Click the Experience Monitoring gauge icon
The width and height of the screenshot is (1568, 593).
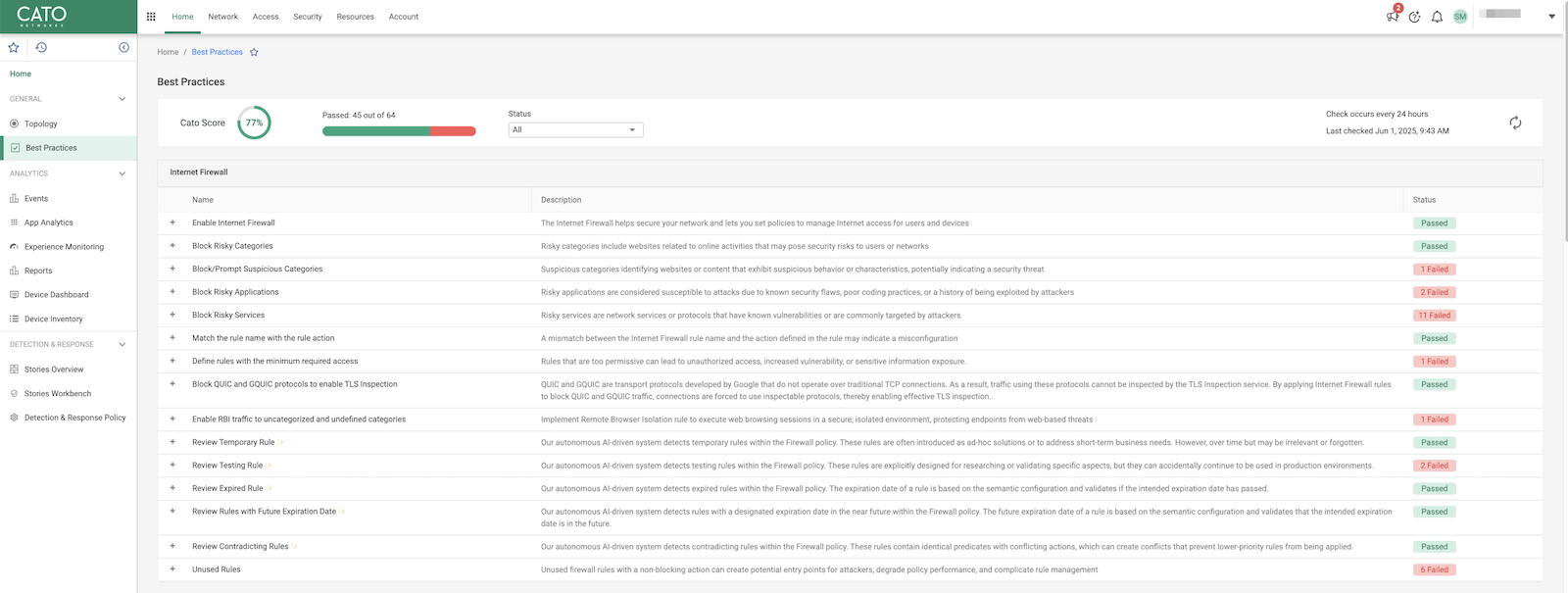(x=14, y=246)
